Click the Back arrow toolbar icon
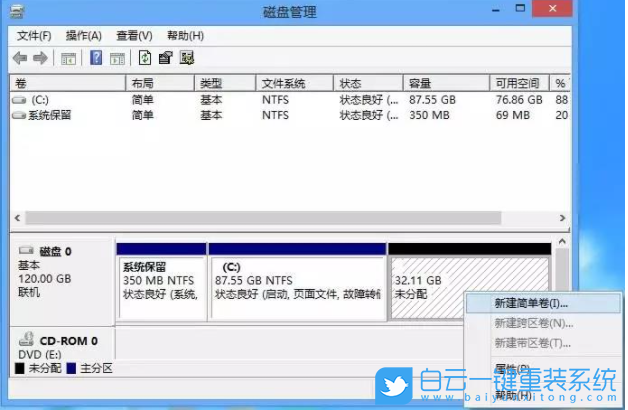This screenshot has height=410, width=628. click(x=20, y=58)
